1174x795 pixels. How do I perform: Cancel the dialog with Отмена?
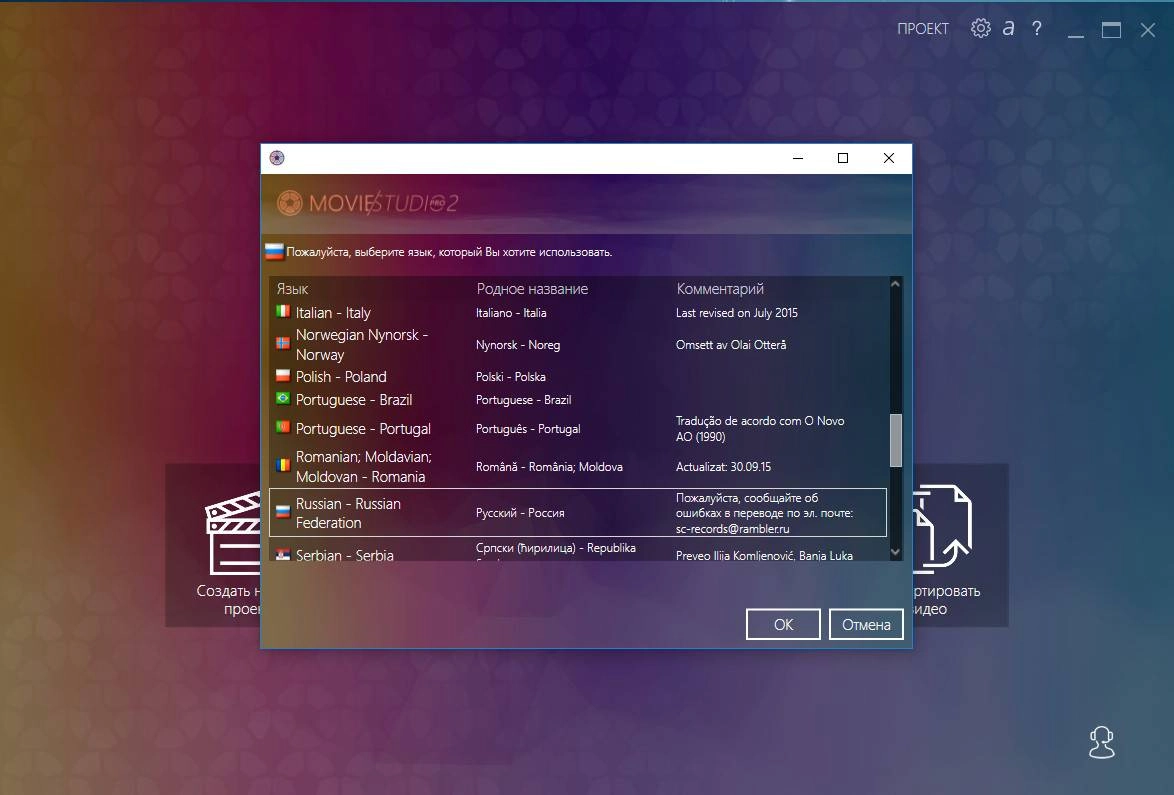866,624
